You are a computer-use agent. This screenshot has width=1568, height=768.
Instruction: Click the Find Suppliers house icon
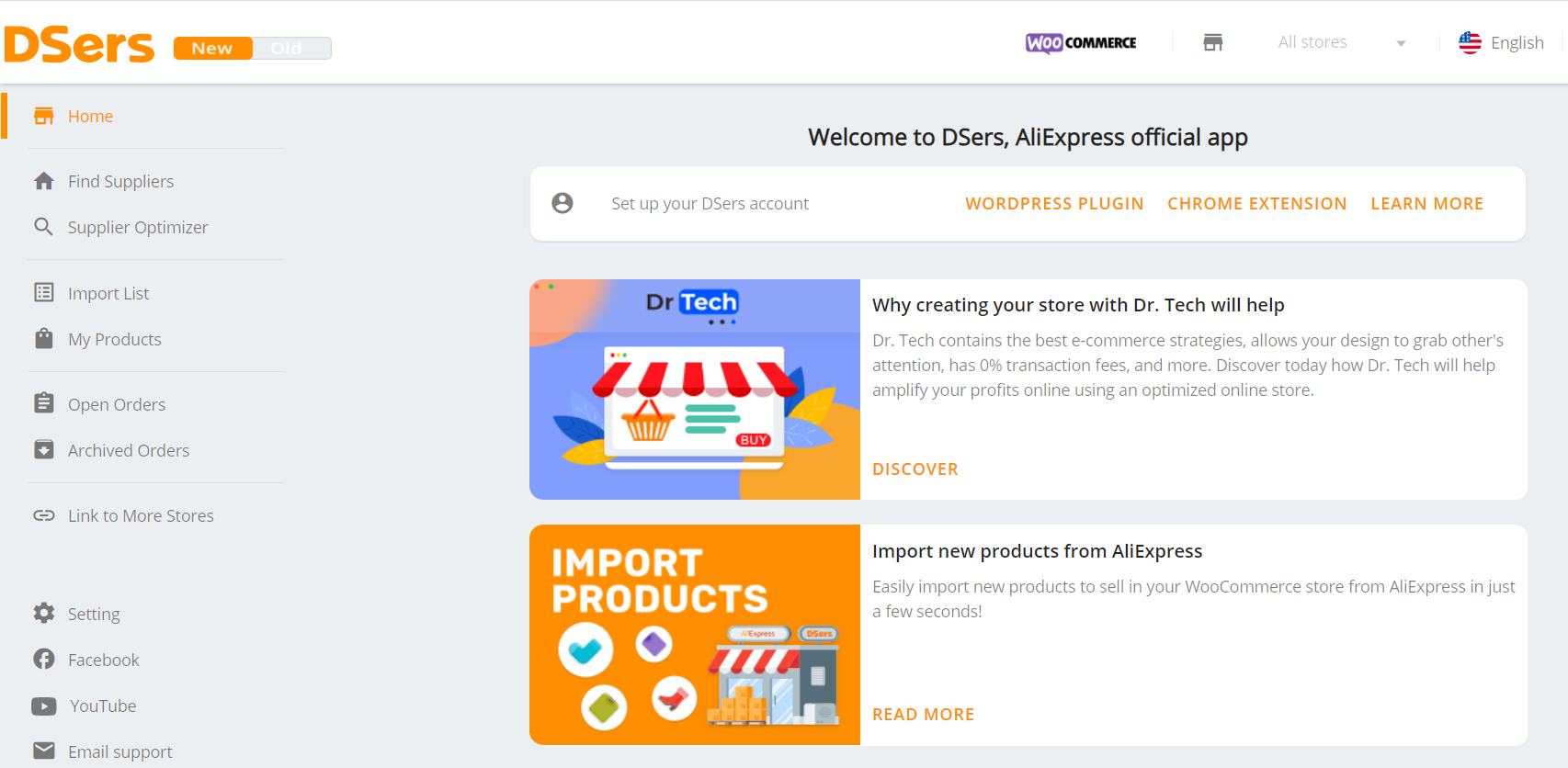point(43,181)
